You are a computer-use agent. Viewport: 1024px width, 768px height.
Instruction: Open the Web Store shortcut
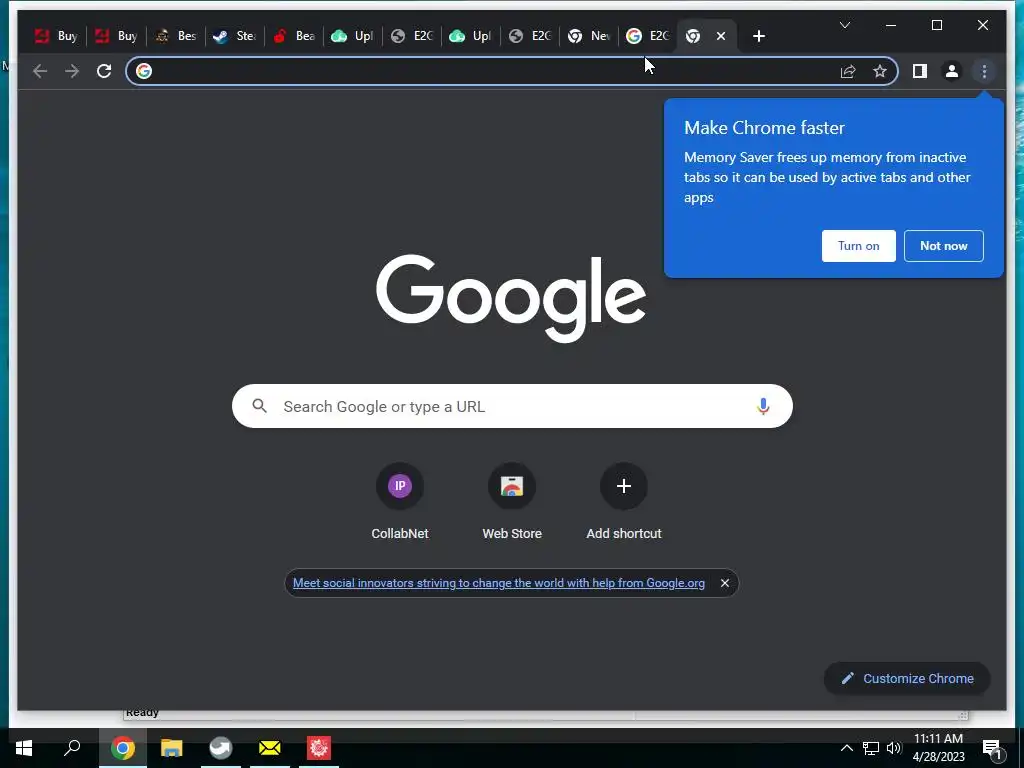(x=512, y=502)
